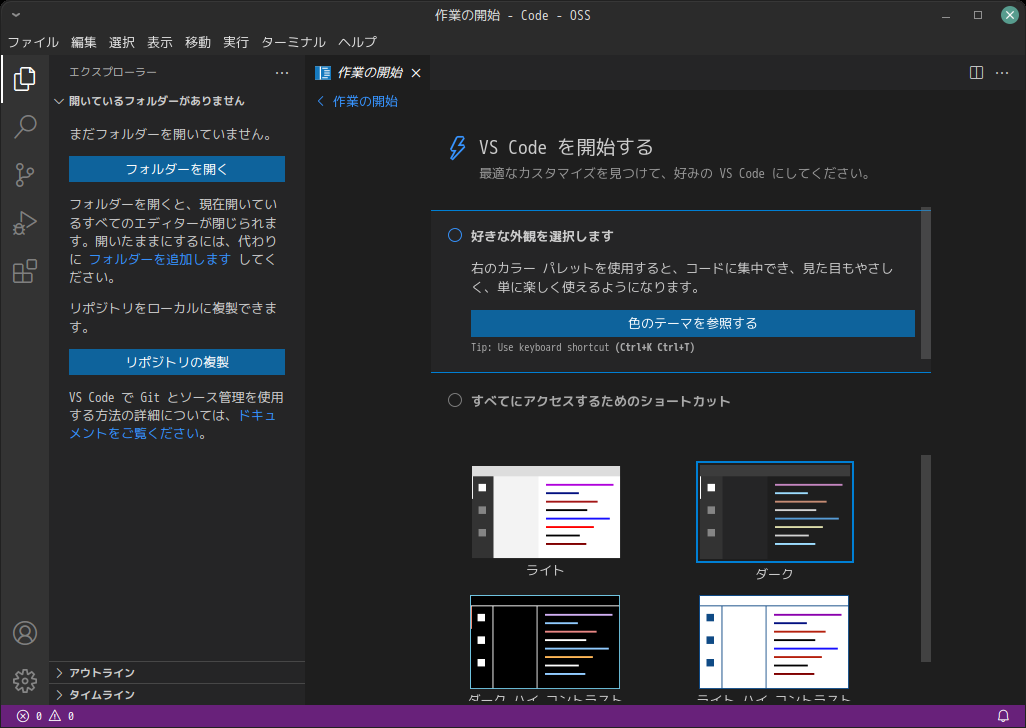
Task: Collapse the 開いているフォルダーがありません section
Action: pos(177,101)
